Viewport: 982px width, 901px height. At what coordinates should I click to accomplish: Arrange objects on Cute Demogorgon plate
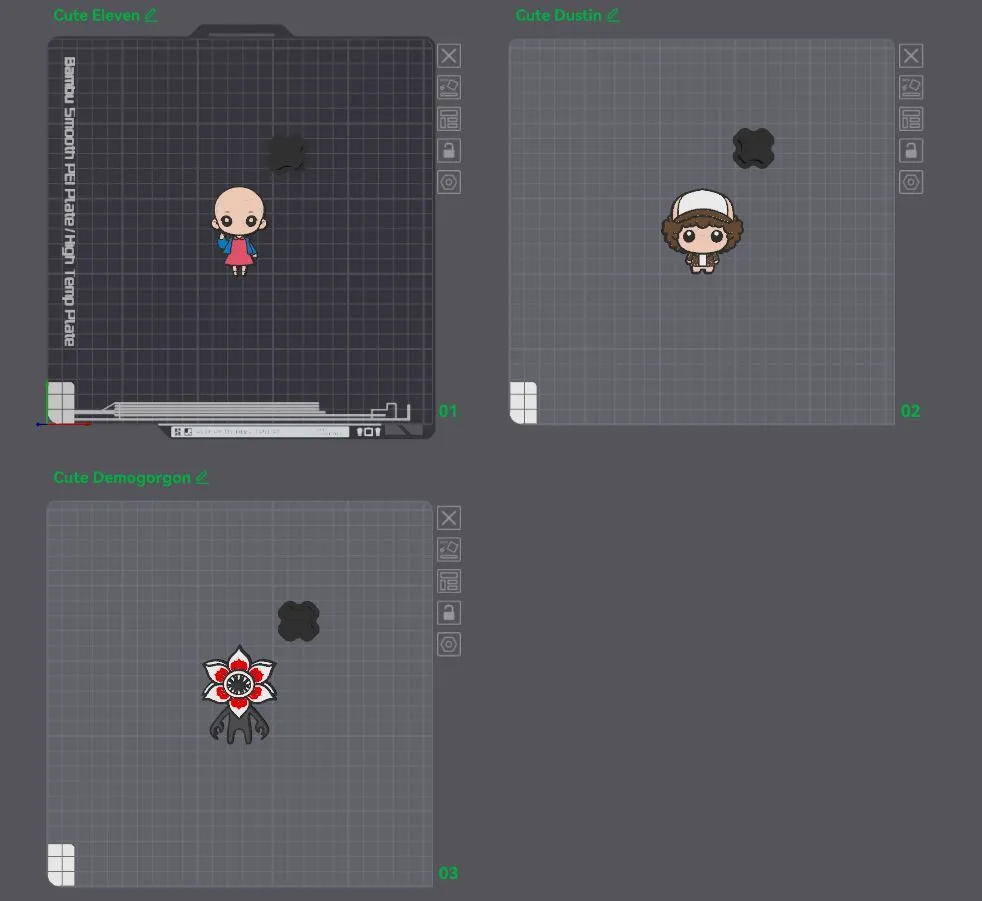pyautogui.click(x=448, y=581)
